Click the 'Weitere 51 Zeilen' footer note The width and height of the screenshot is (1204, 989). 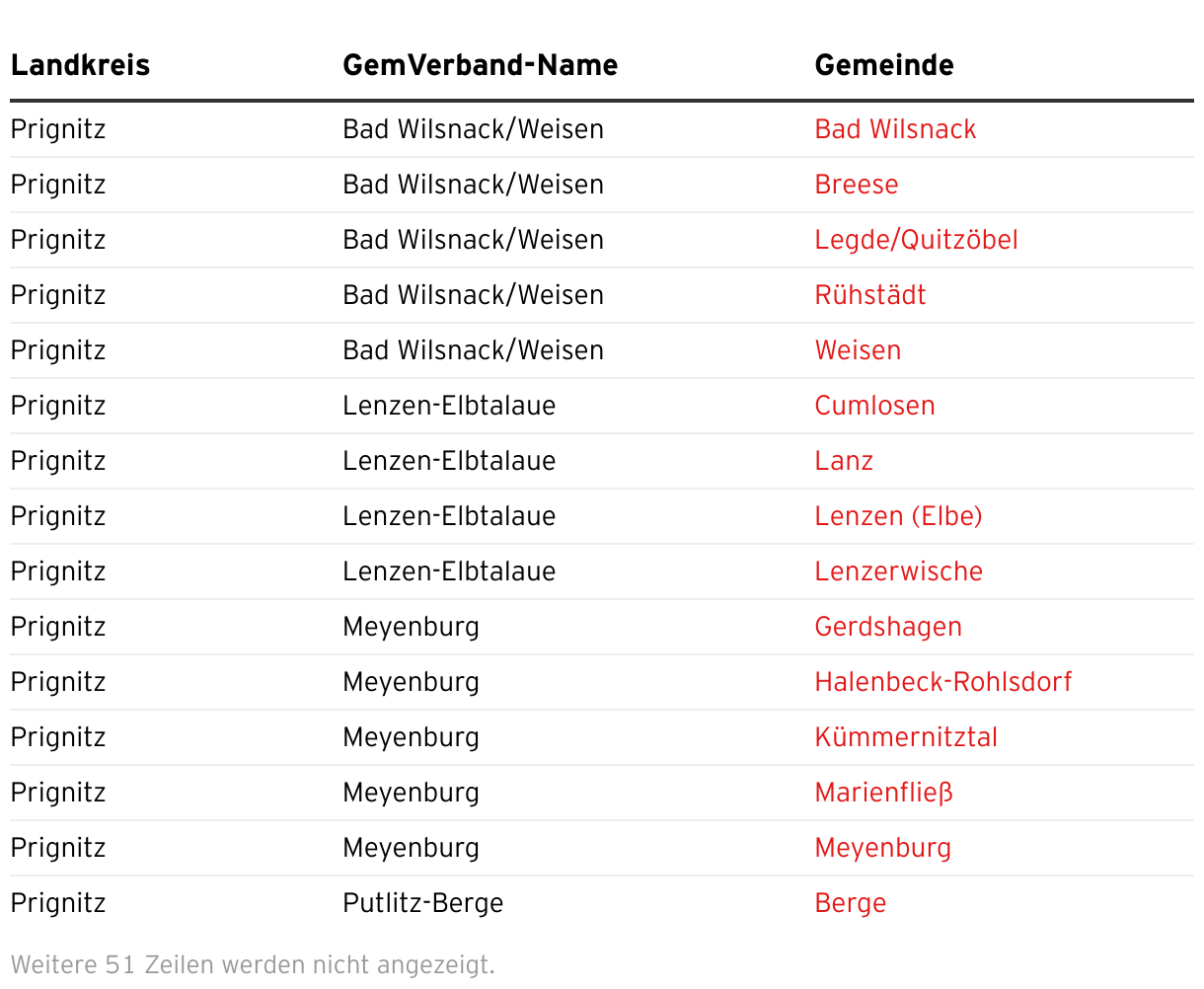click(x=253, y=964)
